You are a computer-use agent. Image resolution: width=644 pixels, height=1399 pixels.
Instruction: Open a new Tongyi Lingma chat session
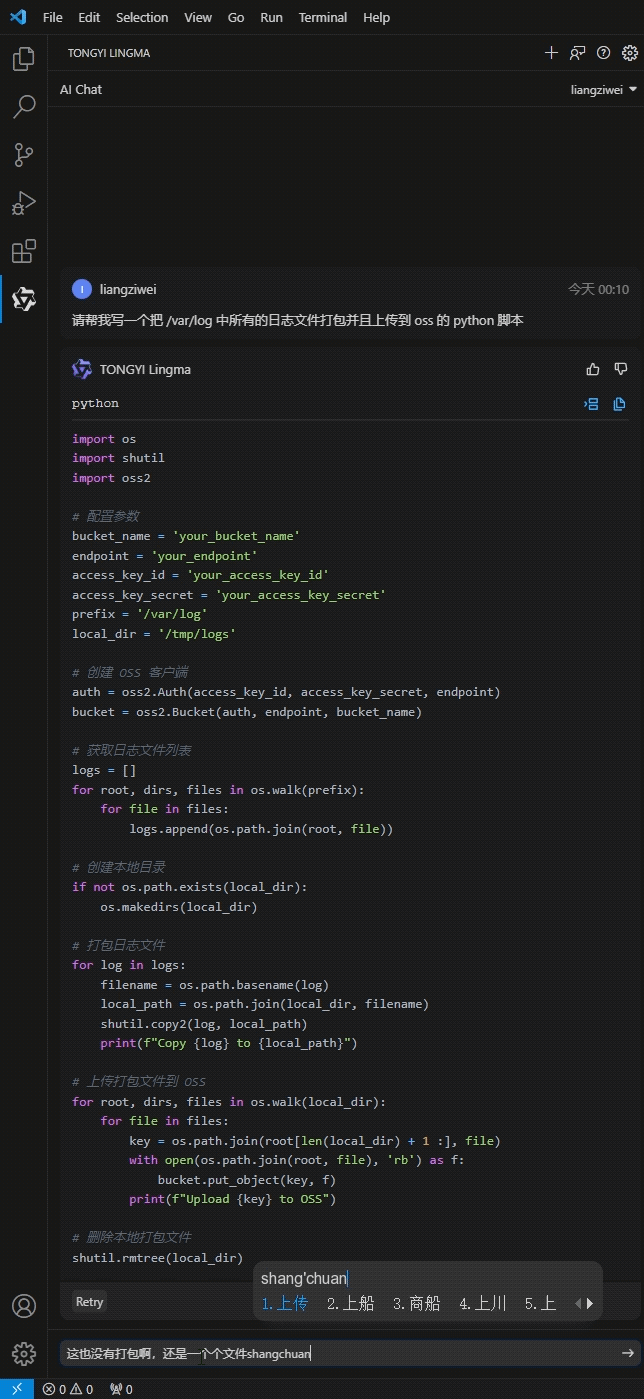coord(551,52)
